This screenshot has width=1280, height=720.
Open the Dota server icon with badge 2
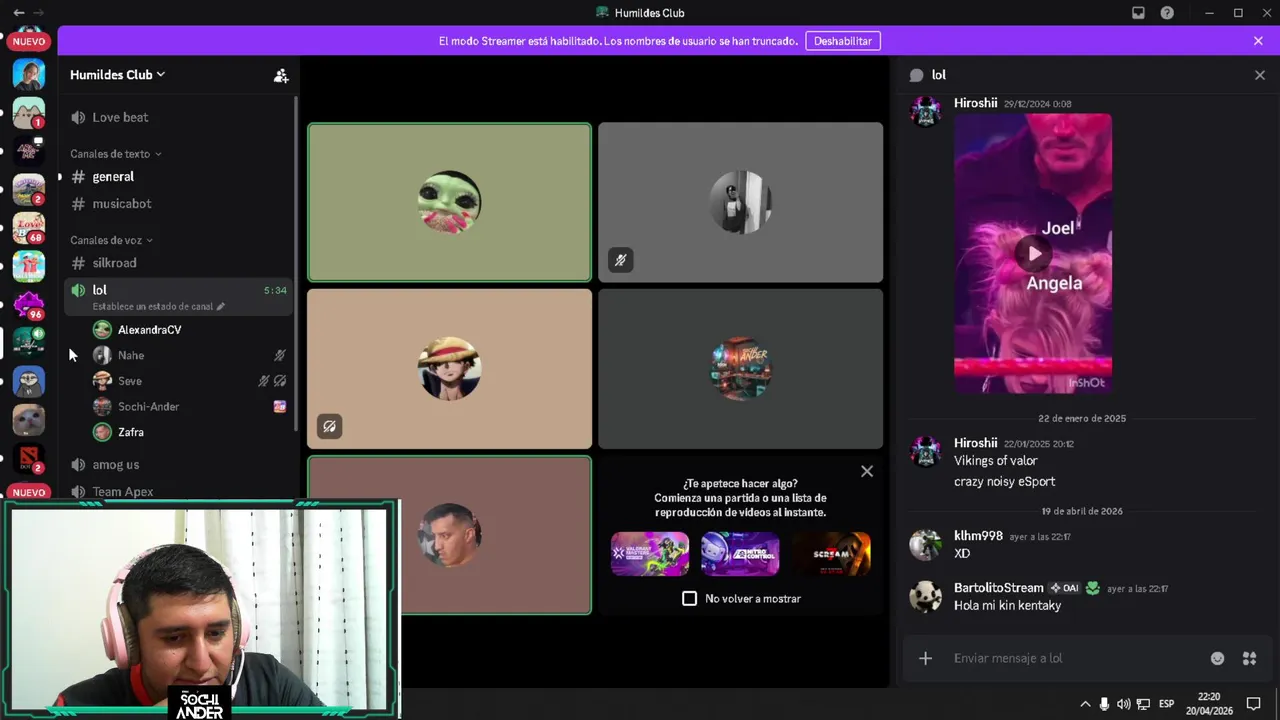click(x=28, y=458)
